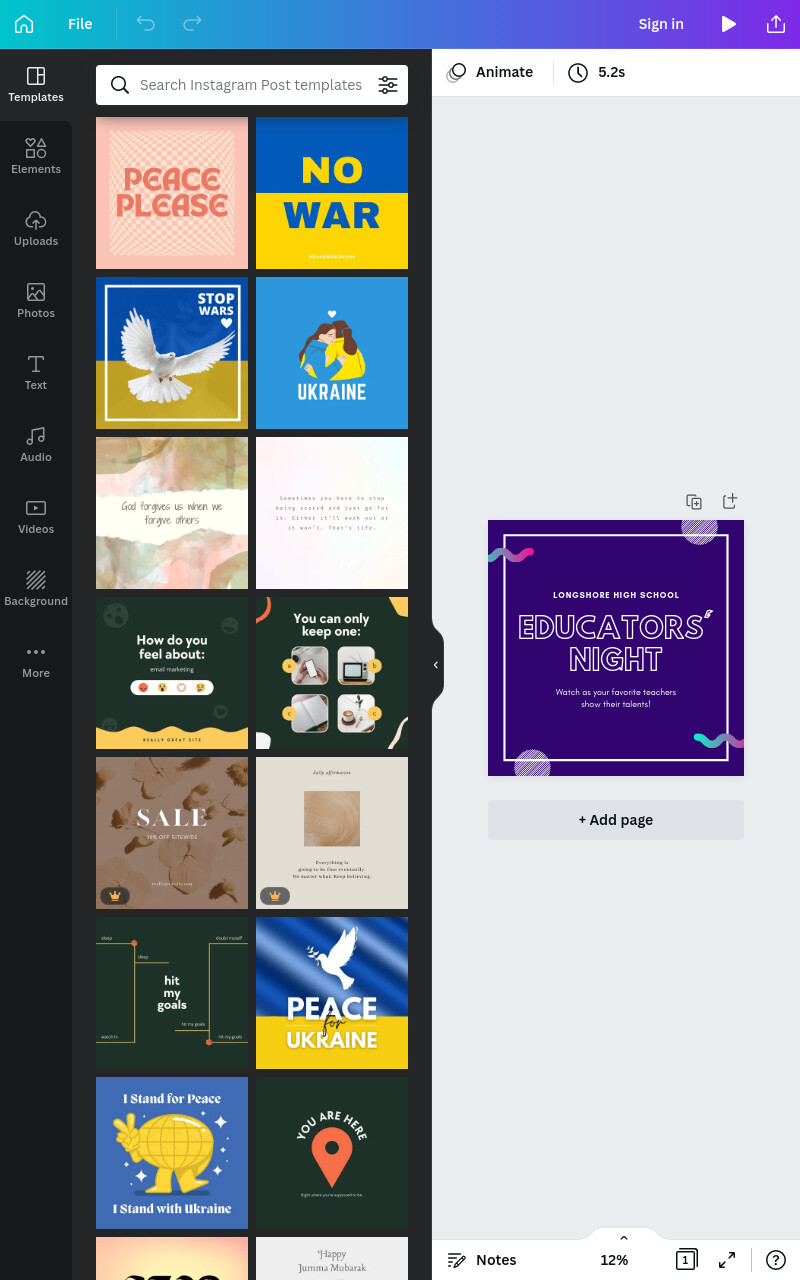Open the Uploads tab
The image size is (800, 1280).
[36, 229]
